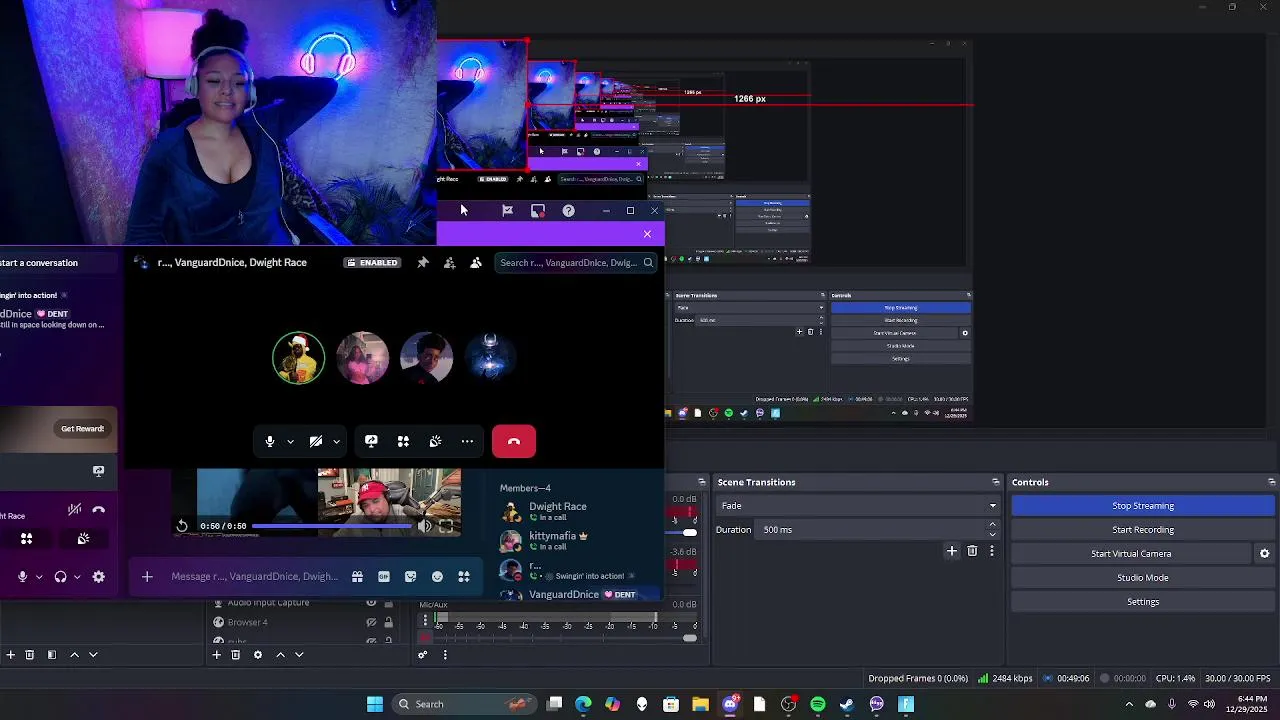This screenshot has width=1280, height=720.
Task: Move selected source down
Action: (x=299, y=655)
